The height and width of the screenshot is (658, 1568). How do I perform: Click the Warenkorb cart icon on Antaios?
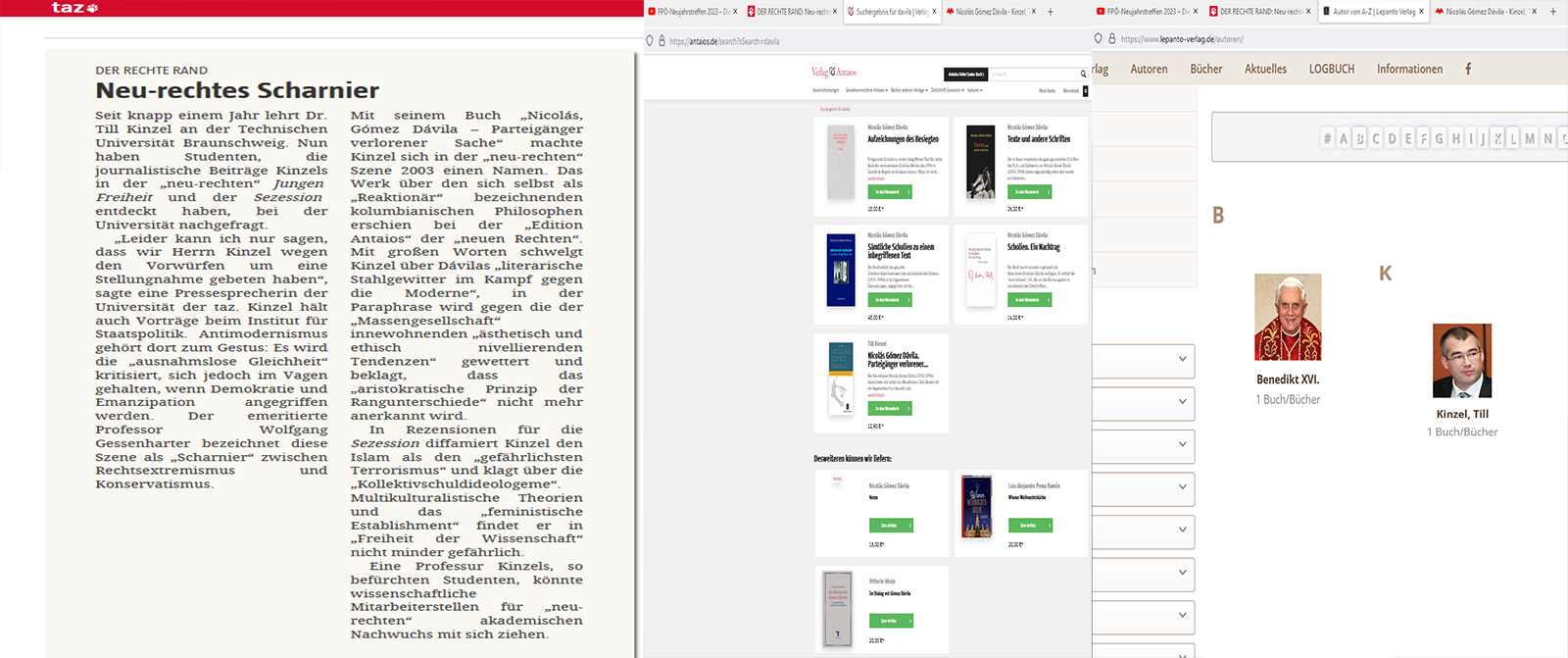click(x=1085, y=91)
